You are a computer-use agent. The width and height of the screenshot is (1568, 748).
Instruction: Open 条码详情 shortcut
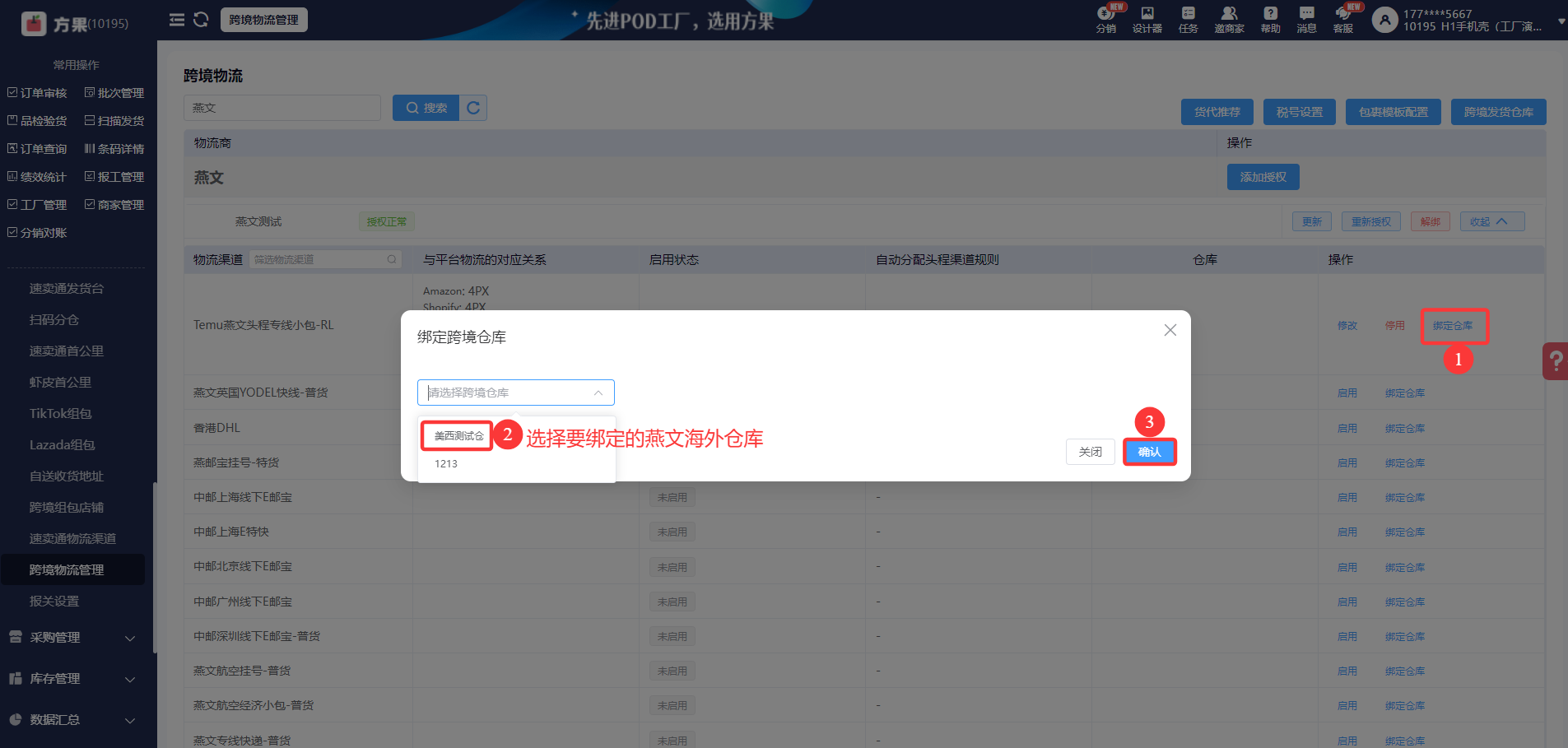pyautogui.click(x=114, y=149)
